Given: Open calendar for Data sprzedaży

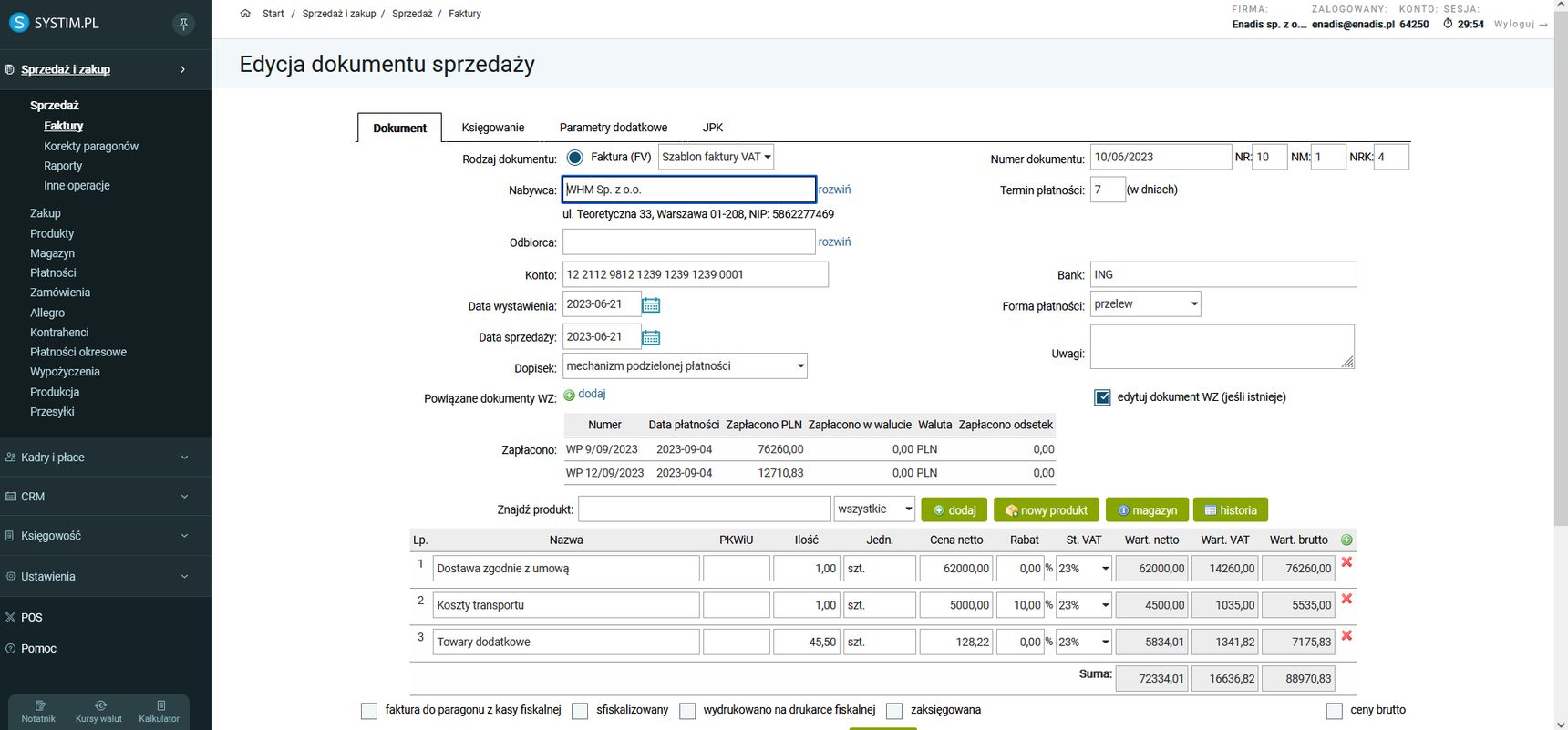Looking at the screenshot, I should (x=651, y=338).
